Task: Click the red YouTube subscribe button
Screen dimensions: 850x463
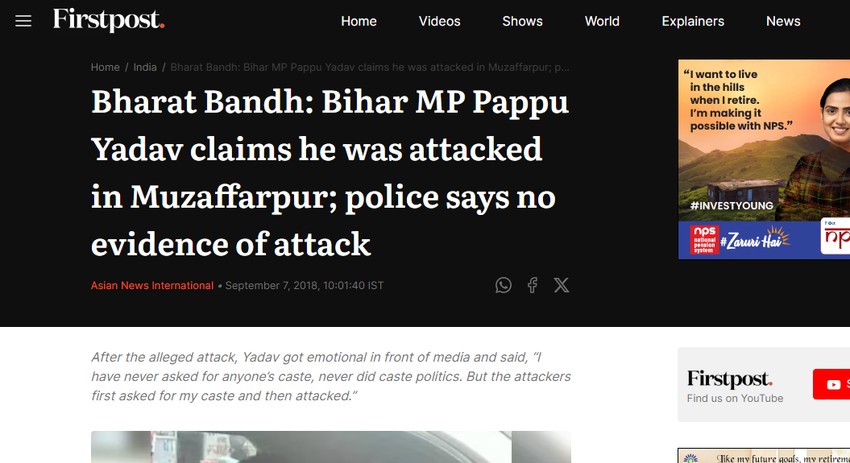Action: coord(832,384)
